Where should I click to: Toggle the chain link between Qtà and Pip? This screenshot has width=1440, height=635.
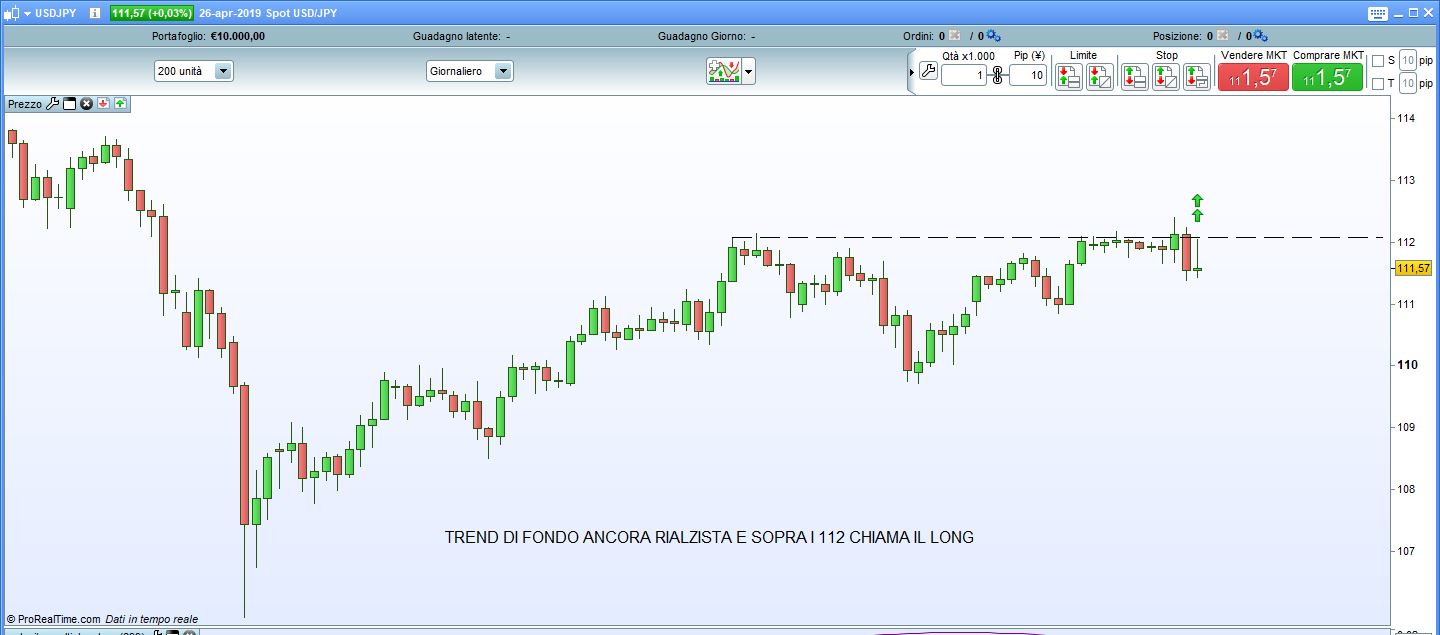997,75
